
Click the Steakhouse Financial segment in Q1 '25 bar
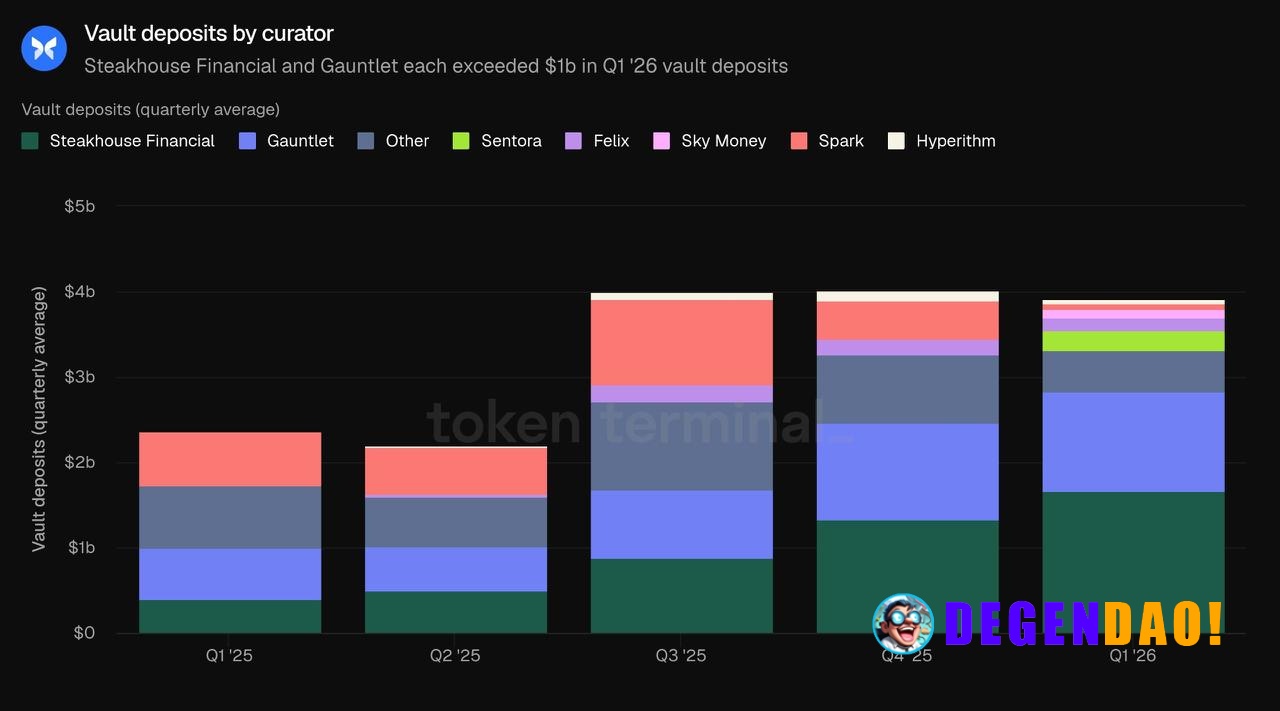pyautogui.click(x=230, y=617)
